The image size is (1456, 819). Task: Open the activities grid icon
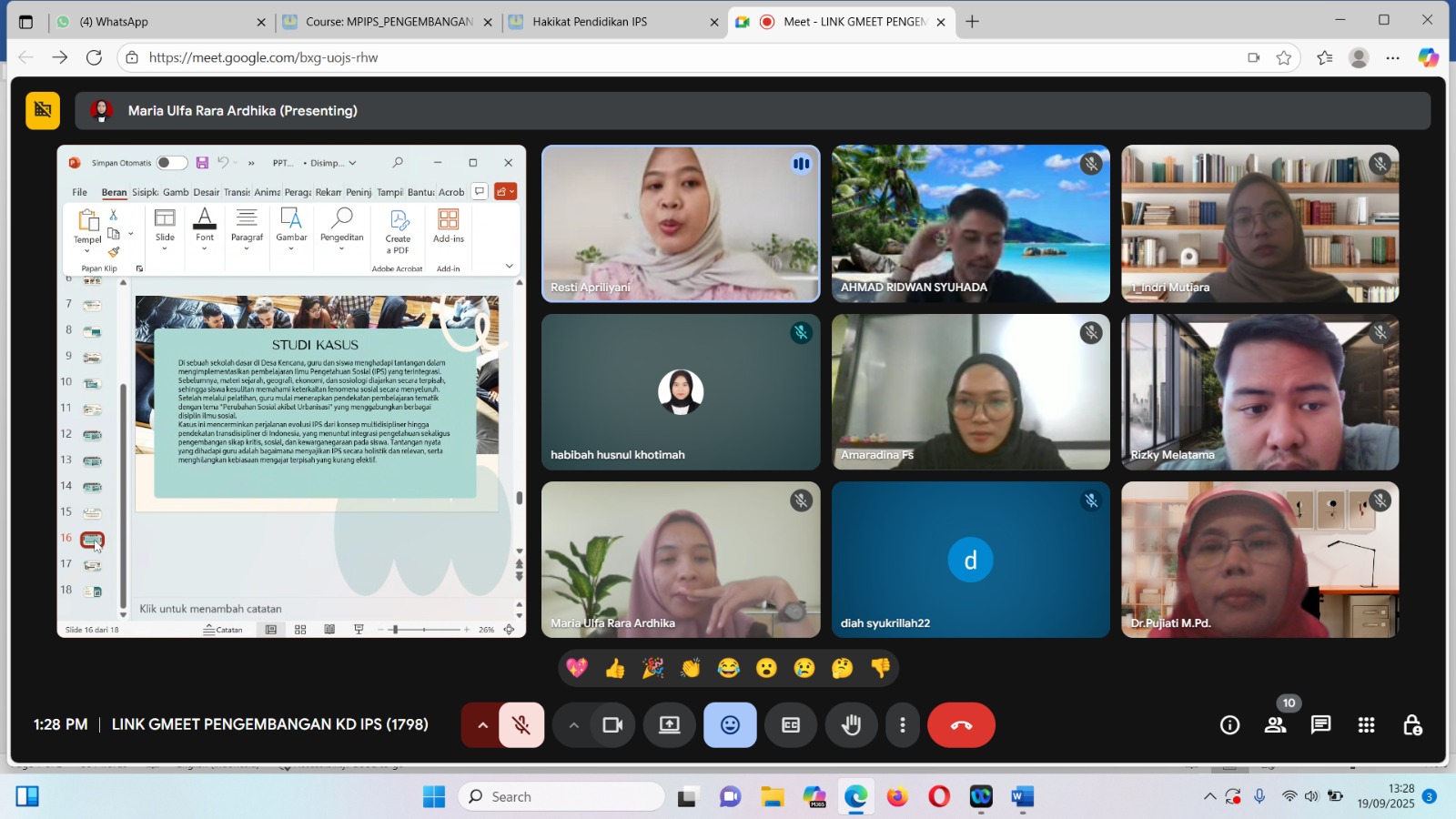1366,725
